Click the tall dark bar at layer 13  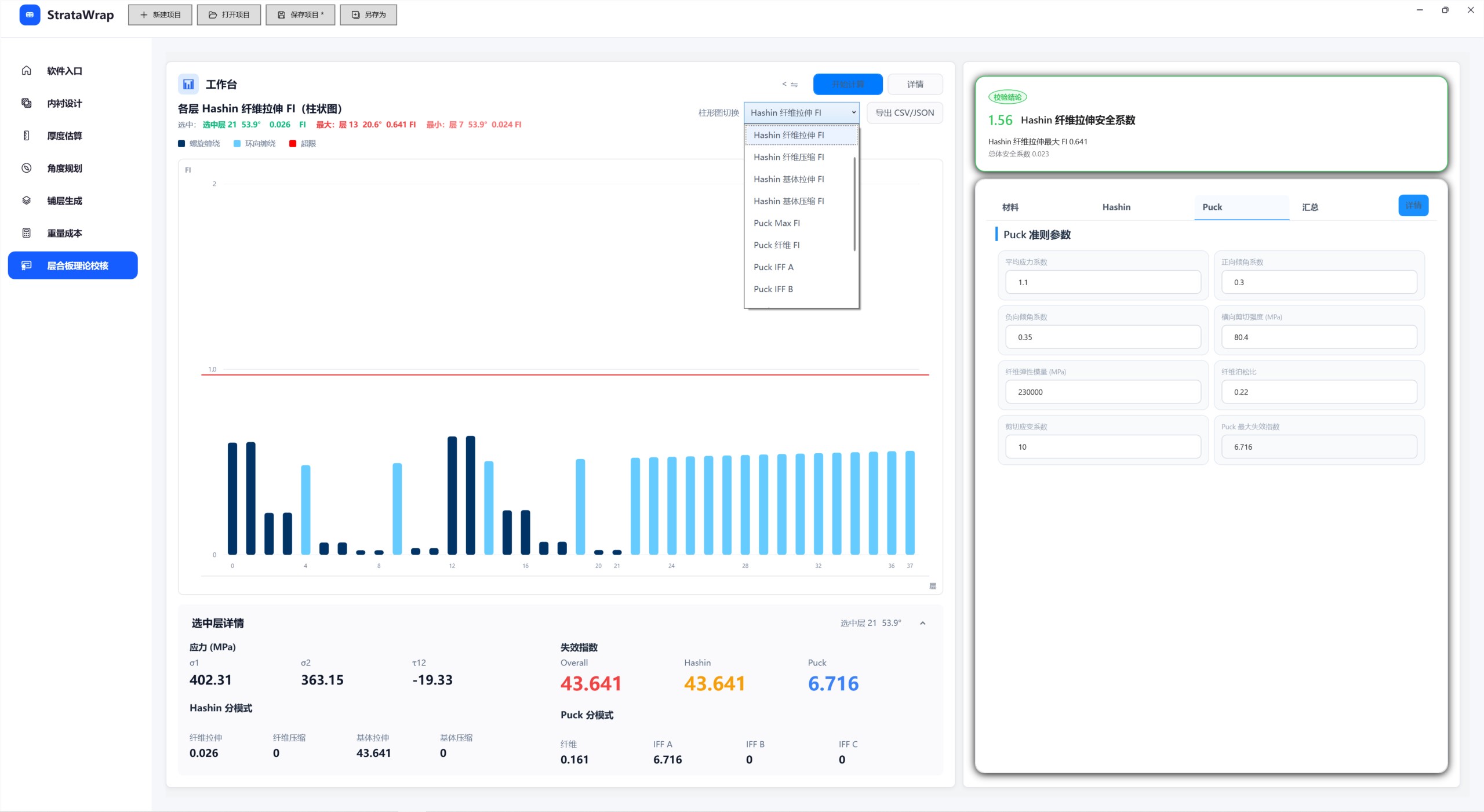pos(471,495)
